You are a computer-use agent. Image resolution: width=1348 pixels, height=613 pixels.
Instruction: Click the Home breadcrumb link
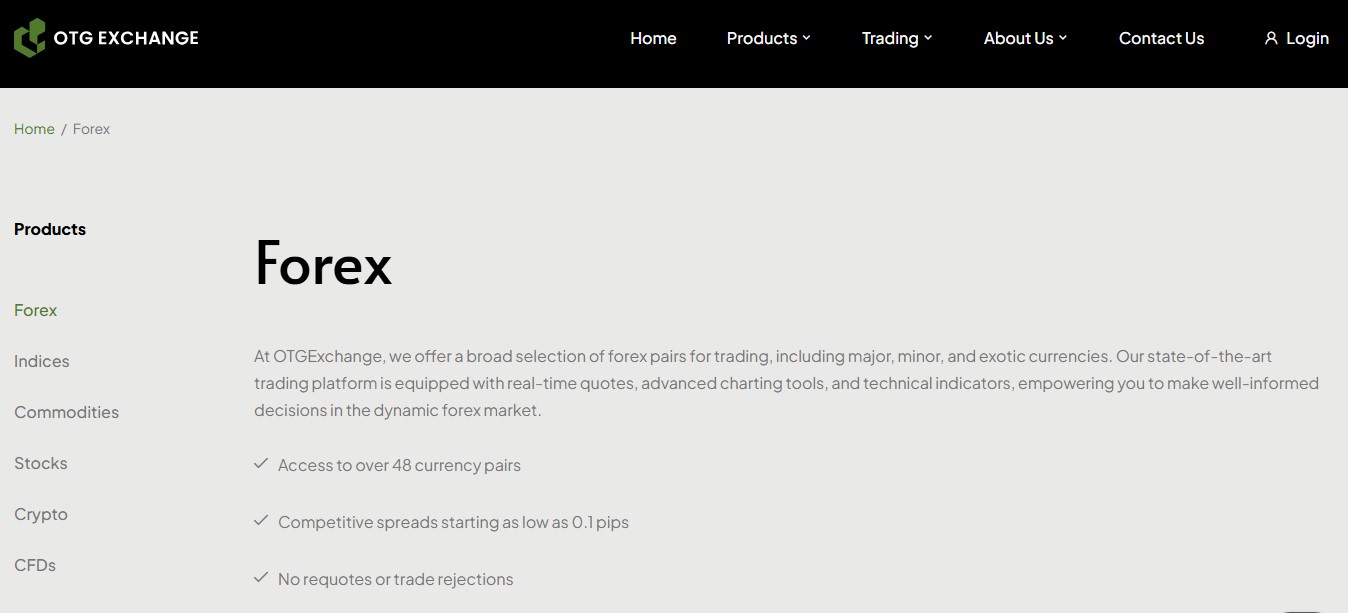(34, 129)
